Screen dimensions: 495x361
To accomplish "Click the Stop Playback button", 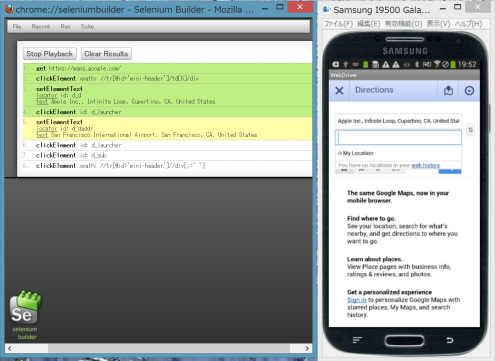I will (50, 54).
